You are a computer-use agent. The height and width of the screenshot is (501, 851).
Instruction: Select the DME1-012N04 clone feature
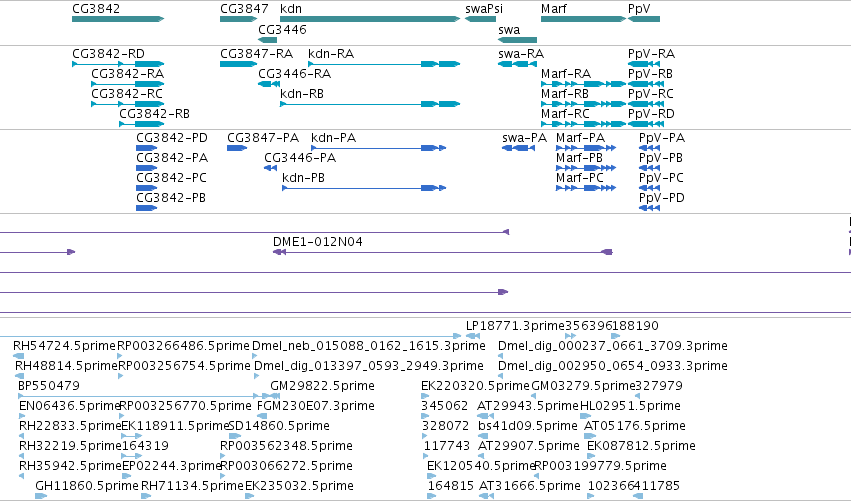443,252
